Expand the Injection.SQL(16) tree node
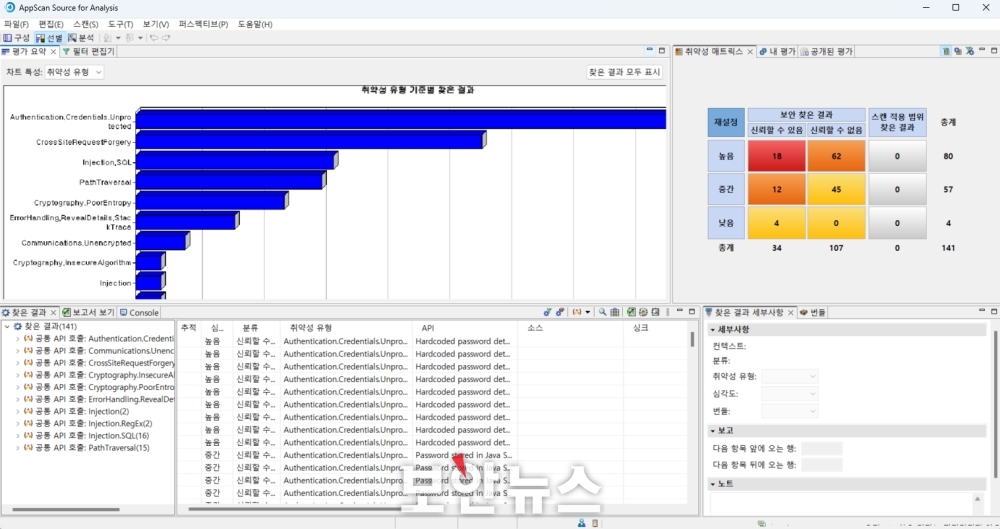 (x=17, y=436)
